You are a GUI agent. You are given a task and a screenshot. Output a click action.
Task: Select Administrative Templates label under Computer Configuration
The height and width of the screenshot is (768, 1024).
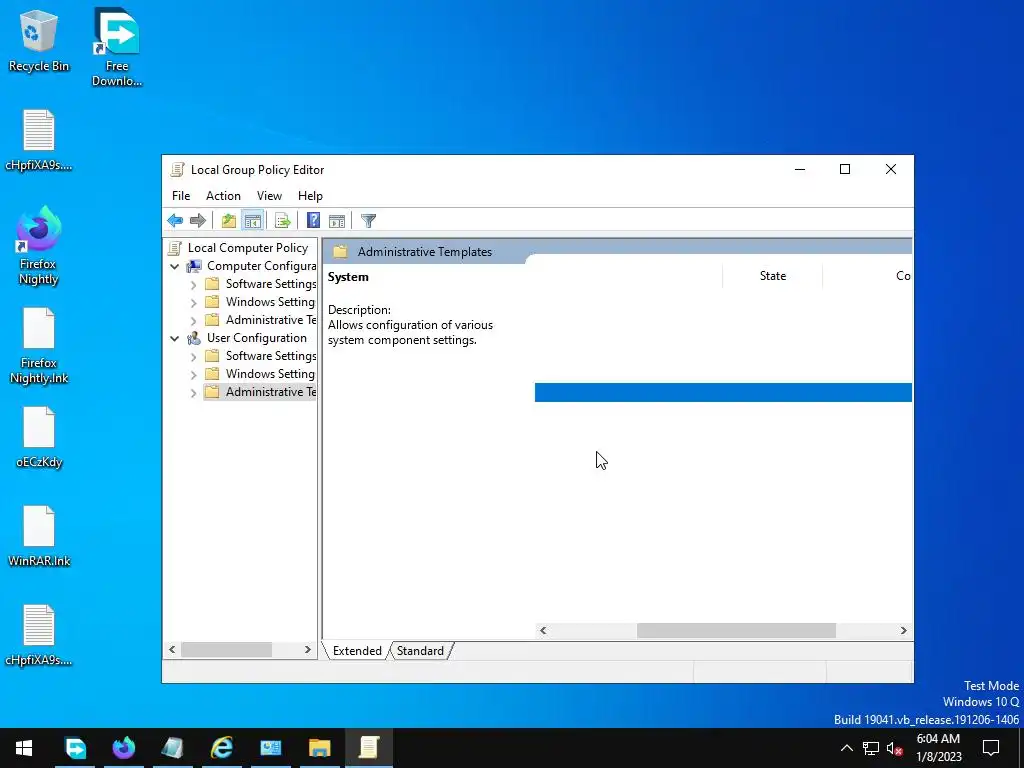[x=270, y=319]
